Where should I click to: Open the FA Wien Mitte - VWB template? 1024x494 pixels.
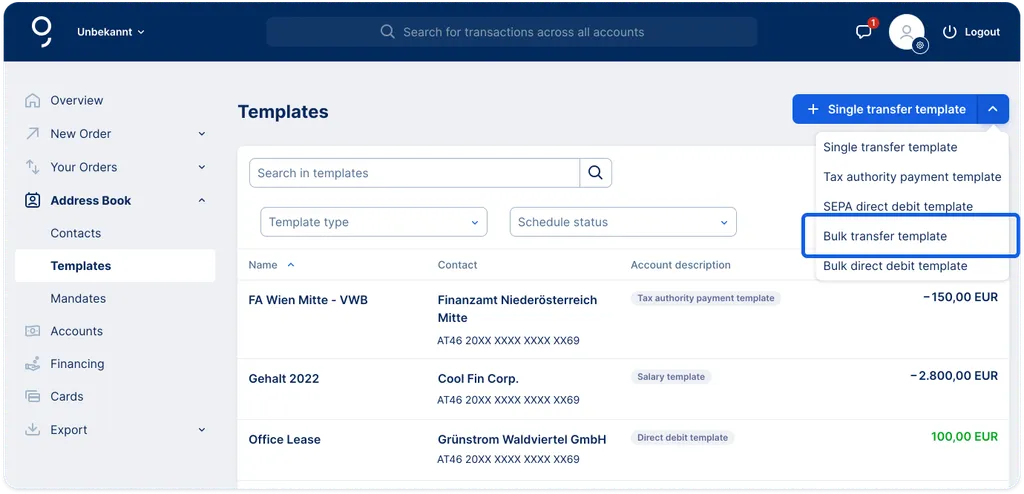(308, 301)
